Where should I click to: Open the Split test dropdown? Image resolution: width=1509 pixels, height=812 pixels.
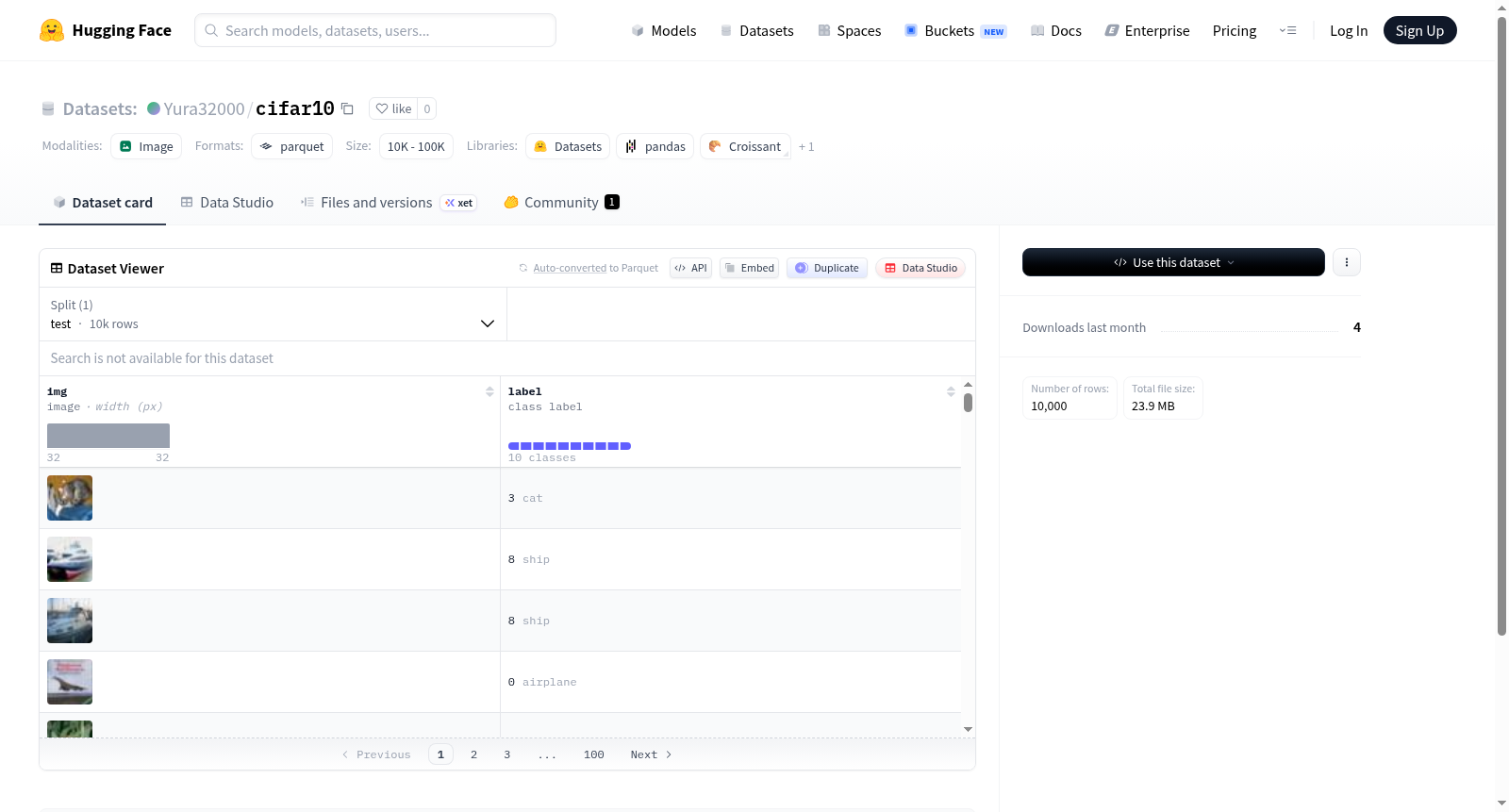pyautogui.click(x=273, y=314)
